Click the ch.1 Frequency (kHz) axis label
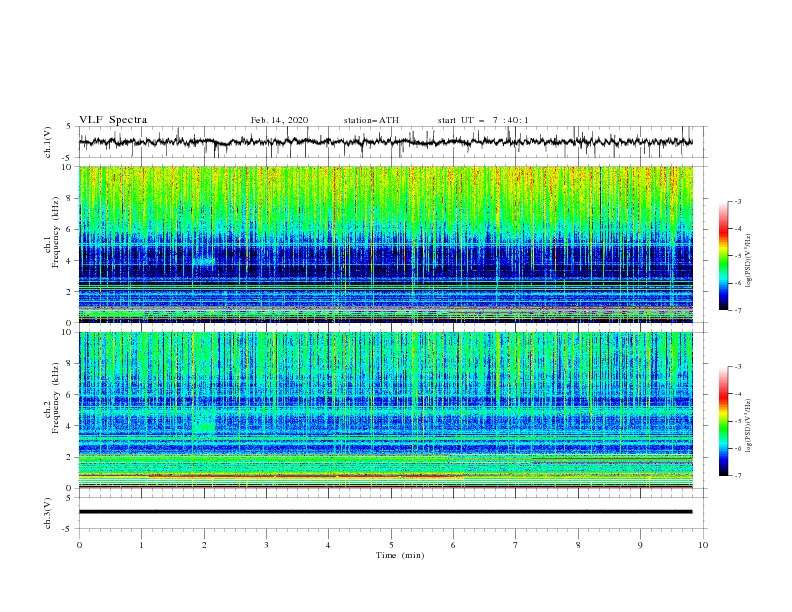This screenshot has height=612, width=792. [x=51, y=233]
